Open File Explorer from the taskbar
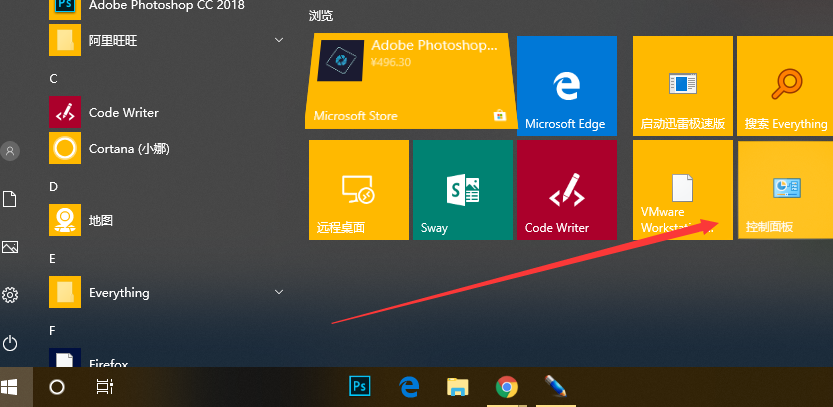Viewport: 833px width, 407px height. coord(457,386)
